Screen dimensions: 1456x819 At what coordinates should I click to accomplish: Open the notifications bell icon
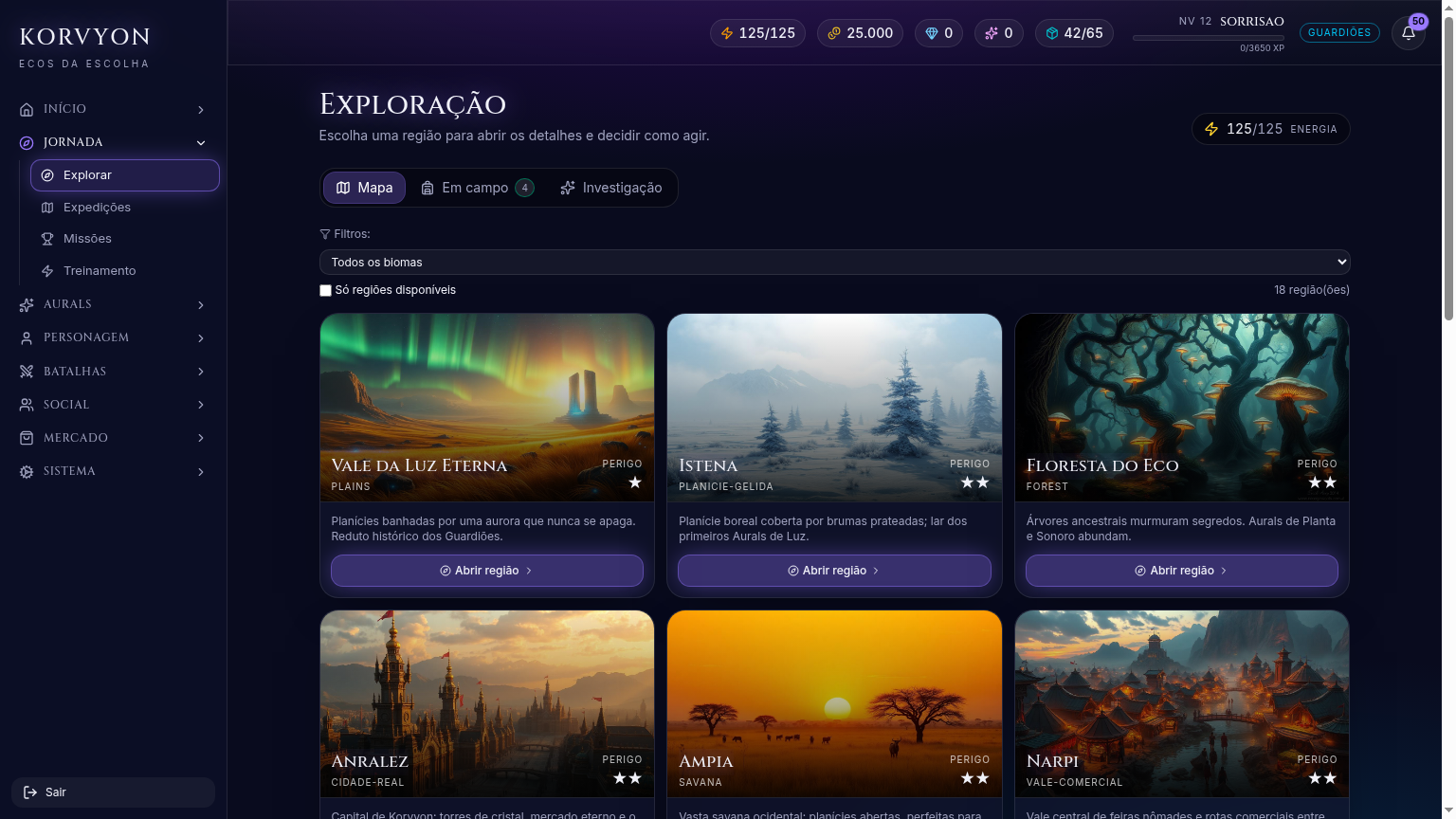[1408, 33]
